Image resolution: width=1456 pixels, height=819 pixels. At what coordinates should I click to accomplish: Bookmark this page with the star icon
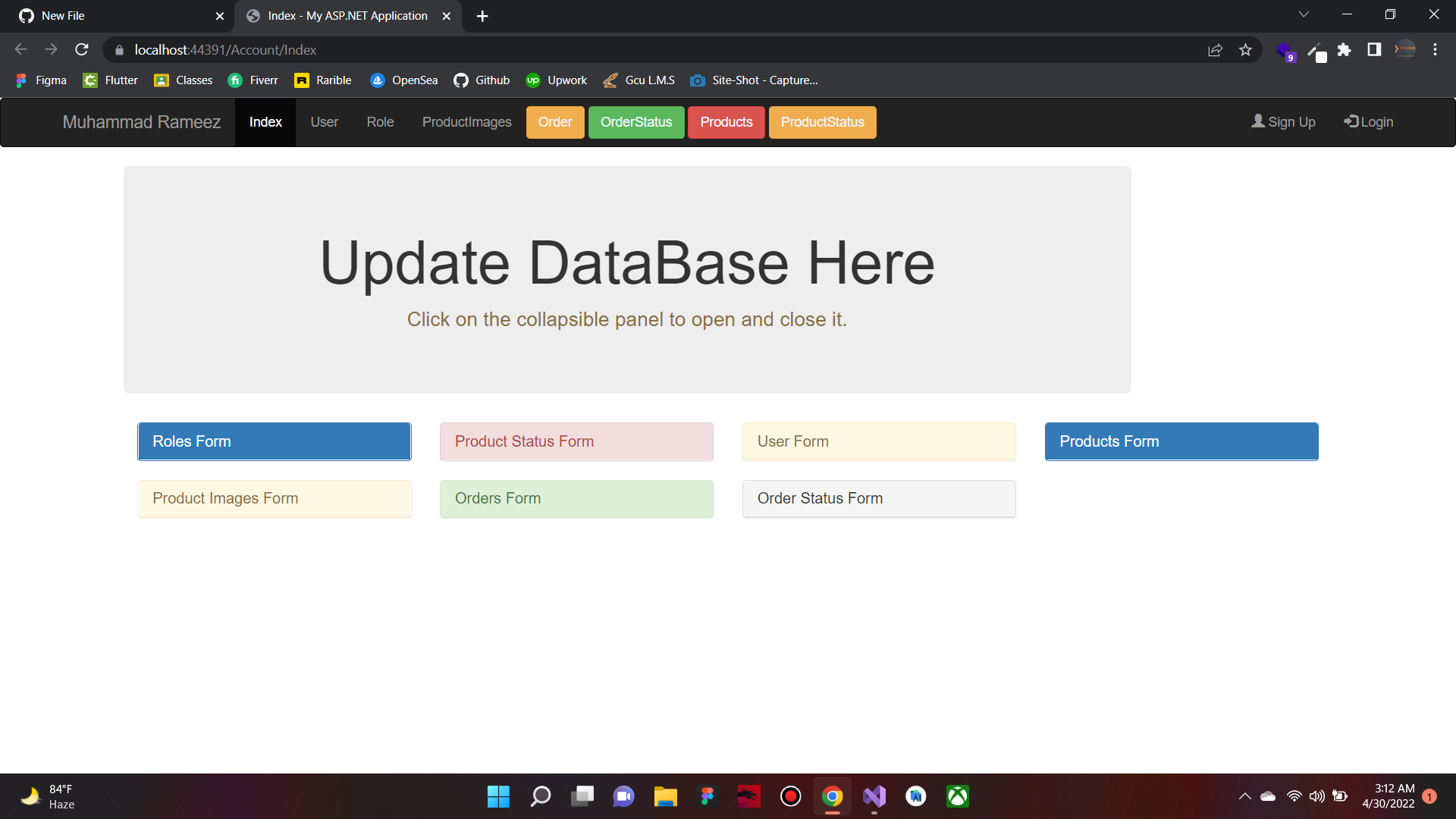point(1245,49)
